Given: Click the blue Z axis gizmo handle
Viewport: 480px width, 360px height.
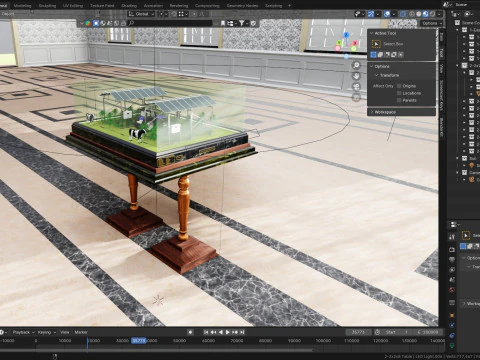Looking at the screenshot, I should 346,34.
